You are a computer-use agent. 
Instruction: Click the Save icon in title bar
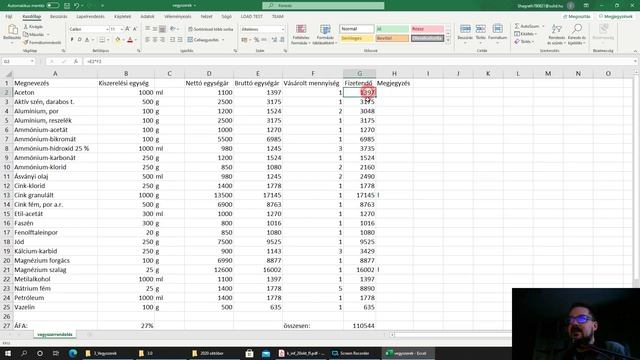click(67, 6)
